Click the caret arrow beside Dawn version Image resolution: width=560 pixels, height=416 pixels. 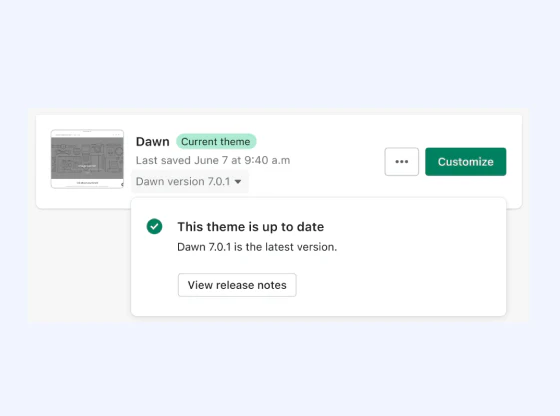coord(238,182)
